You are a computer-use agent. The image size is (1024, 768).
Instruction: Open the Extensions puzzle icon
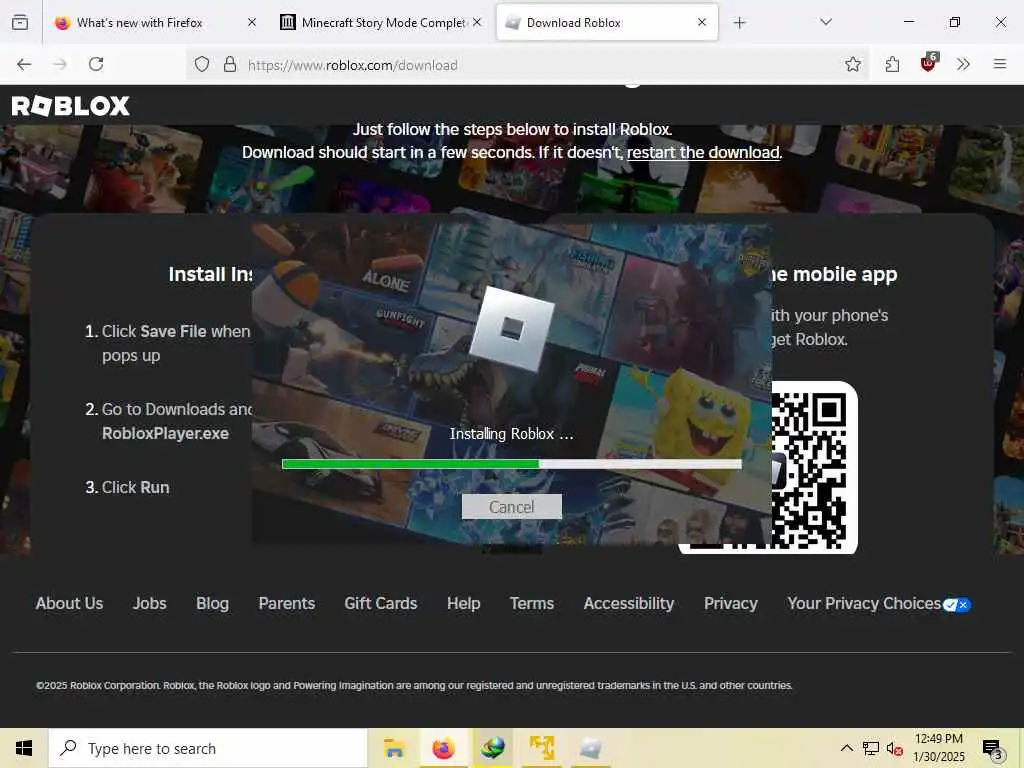click(x=892, y=64)
